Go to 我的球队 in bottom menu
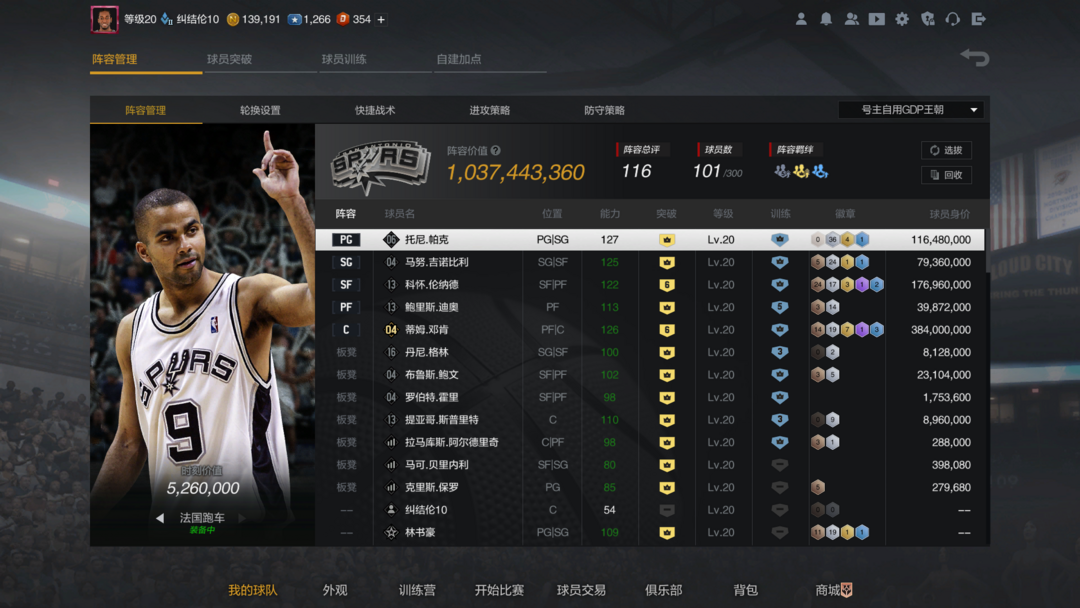 [x=253, y=590]
